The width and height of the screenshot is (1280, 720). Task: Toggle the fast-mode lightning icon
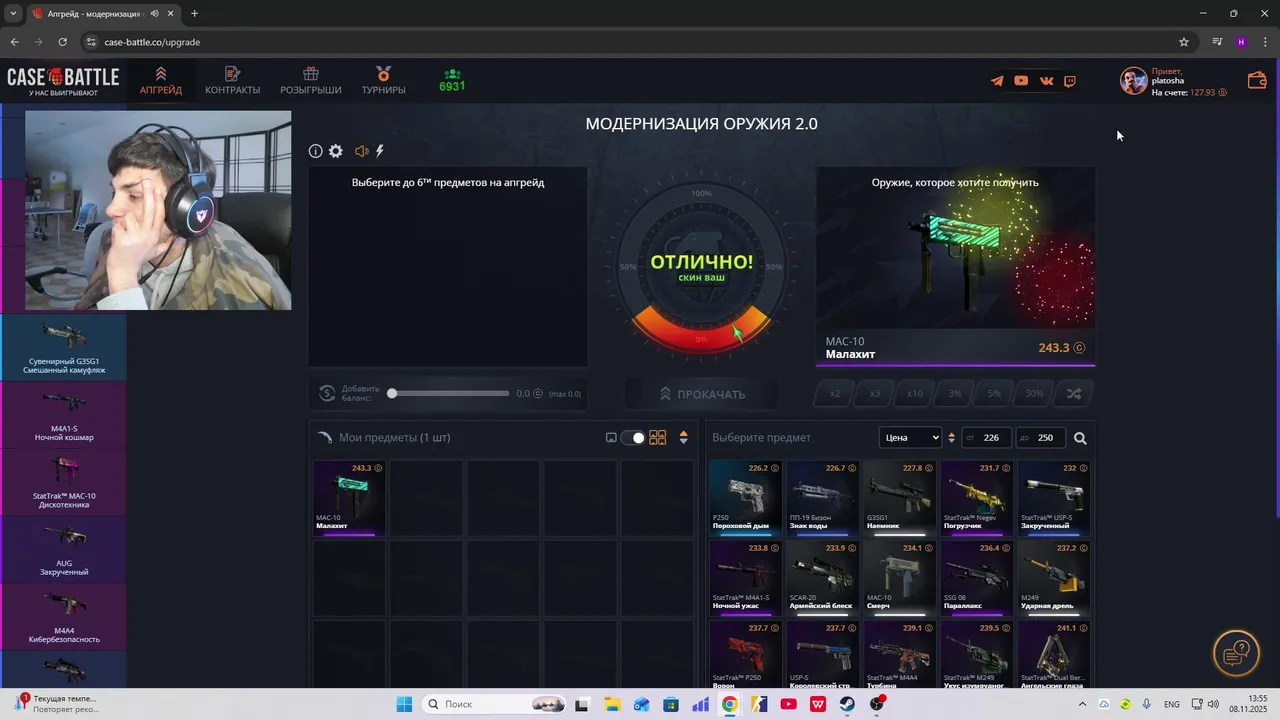point(380,151)
